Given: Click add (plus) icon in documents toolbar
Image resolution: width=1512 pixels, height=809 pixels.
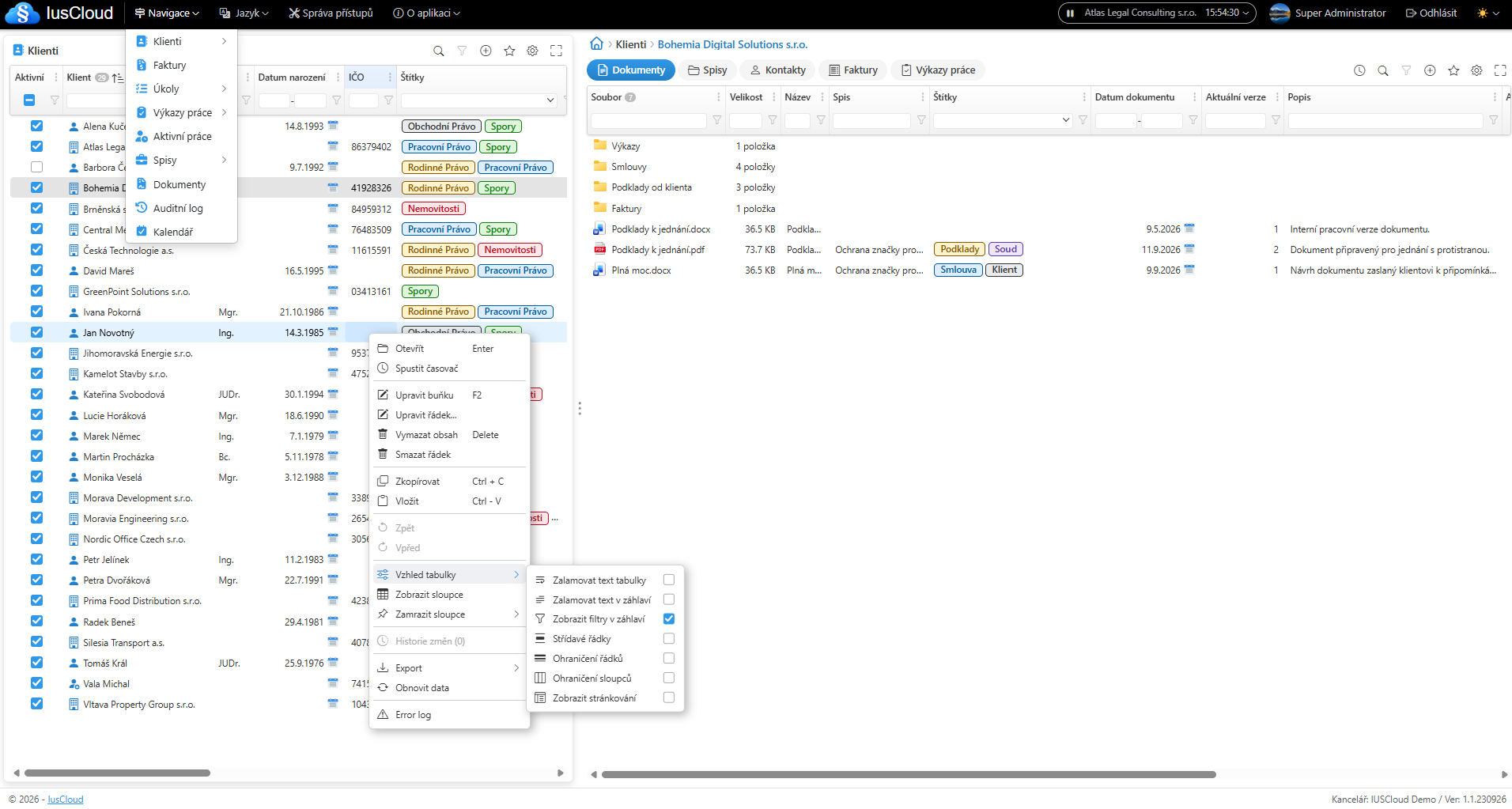Looking at the screenshot, I should click(x=1430, y=70).
